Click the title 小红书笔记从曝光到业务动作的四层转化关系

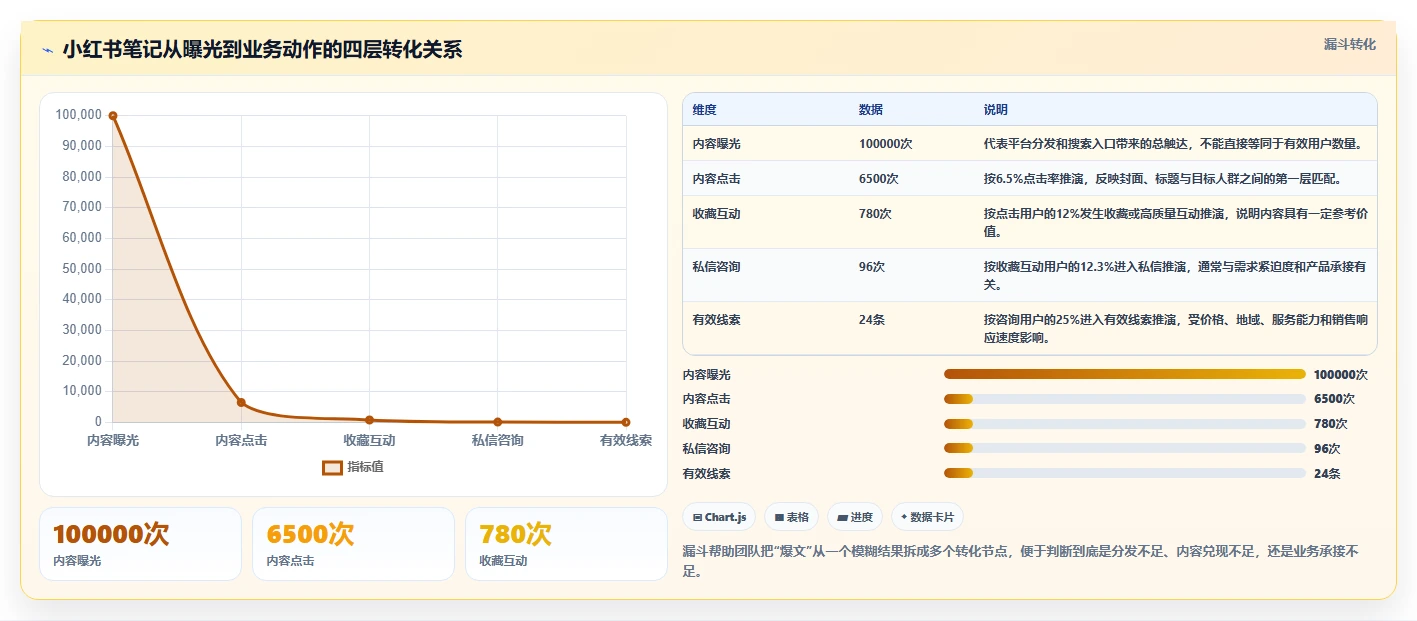click(x=262, y=50)
